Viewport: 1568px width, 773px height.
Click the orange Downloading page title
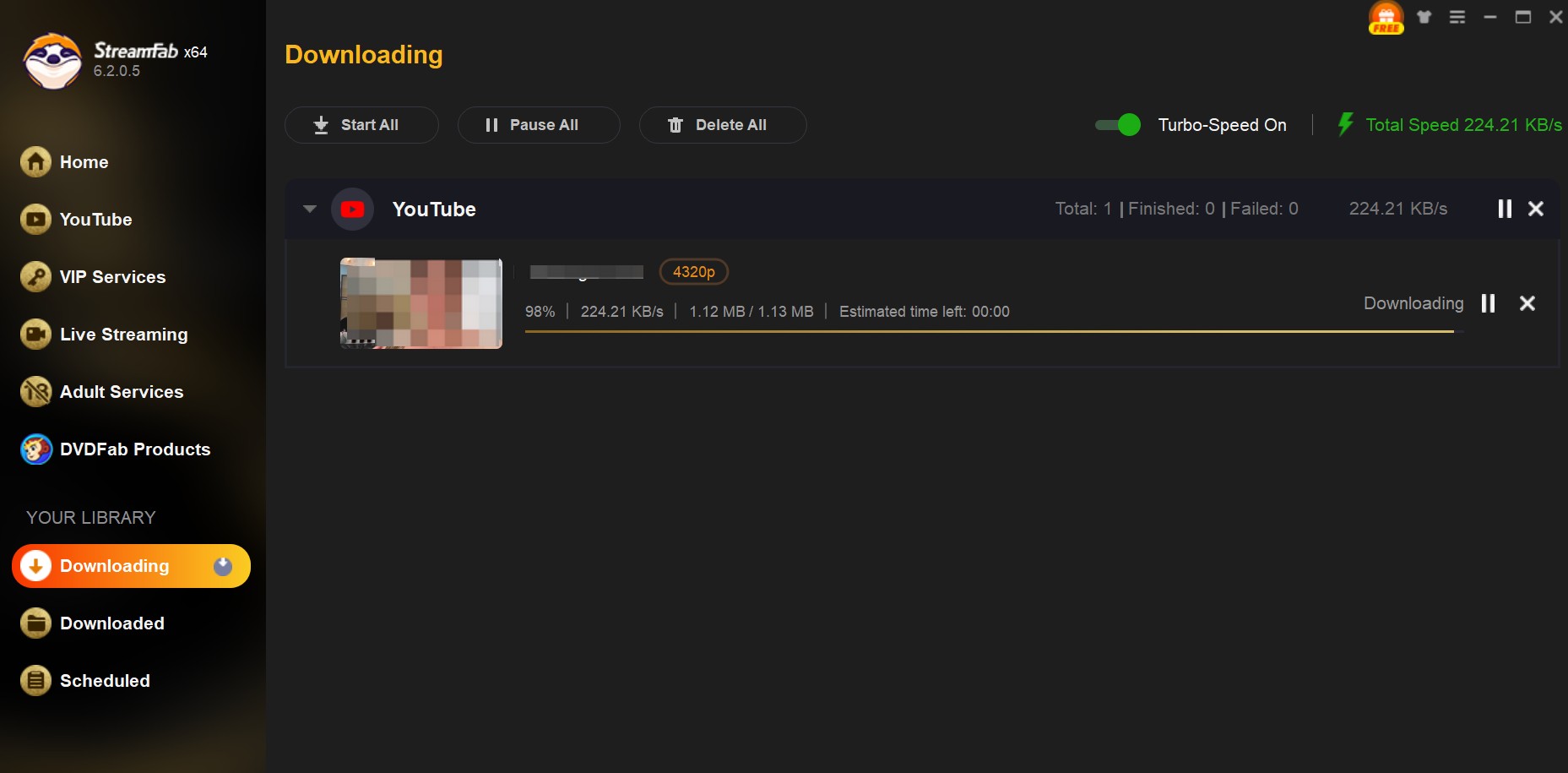pyautogui.click(x=363, y=54)
